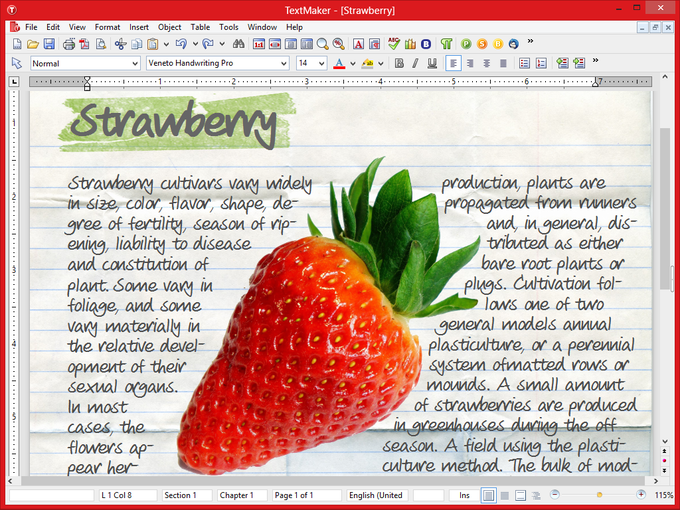Undo the last action
The width and height of the screenshot is (680, 510).
pyautogui.click(x=181, y=44)
